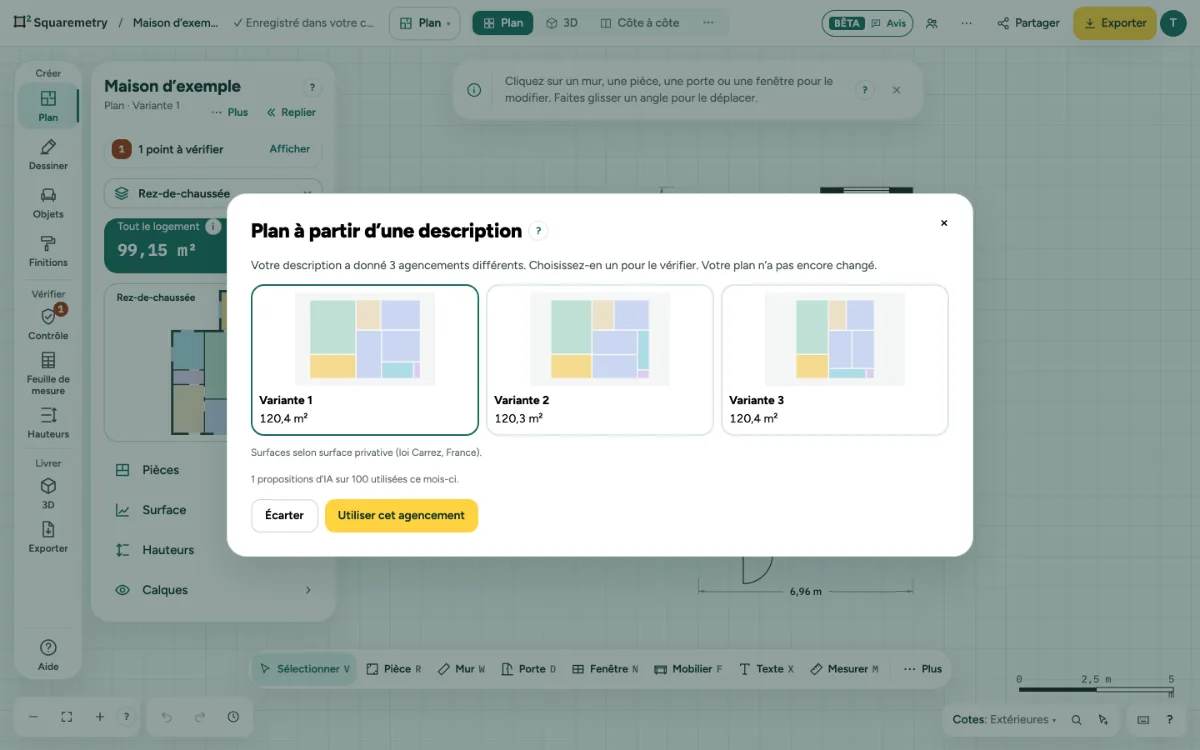
Task: Open Objets in the left sidebar
Action: coord(48,203)
